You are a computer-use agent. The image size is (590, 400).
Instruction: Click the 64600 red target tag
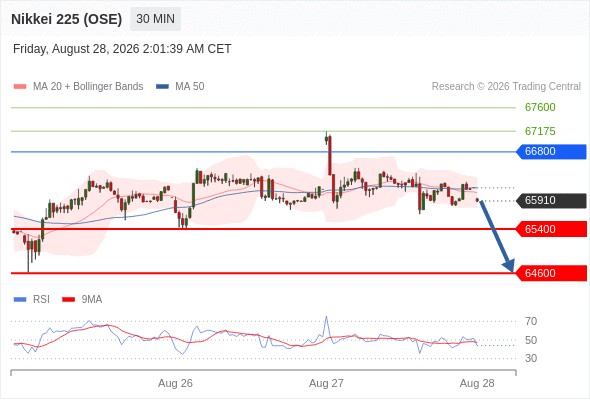point(551,273)
